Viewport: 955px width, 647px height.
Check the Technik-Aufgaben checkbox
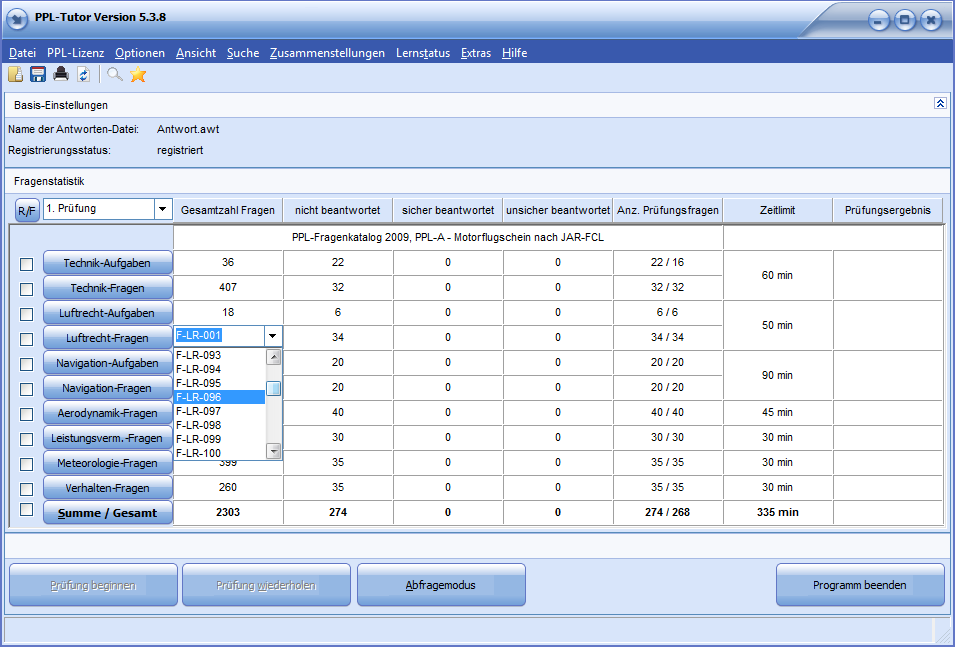[x=26, y=264]
